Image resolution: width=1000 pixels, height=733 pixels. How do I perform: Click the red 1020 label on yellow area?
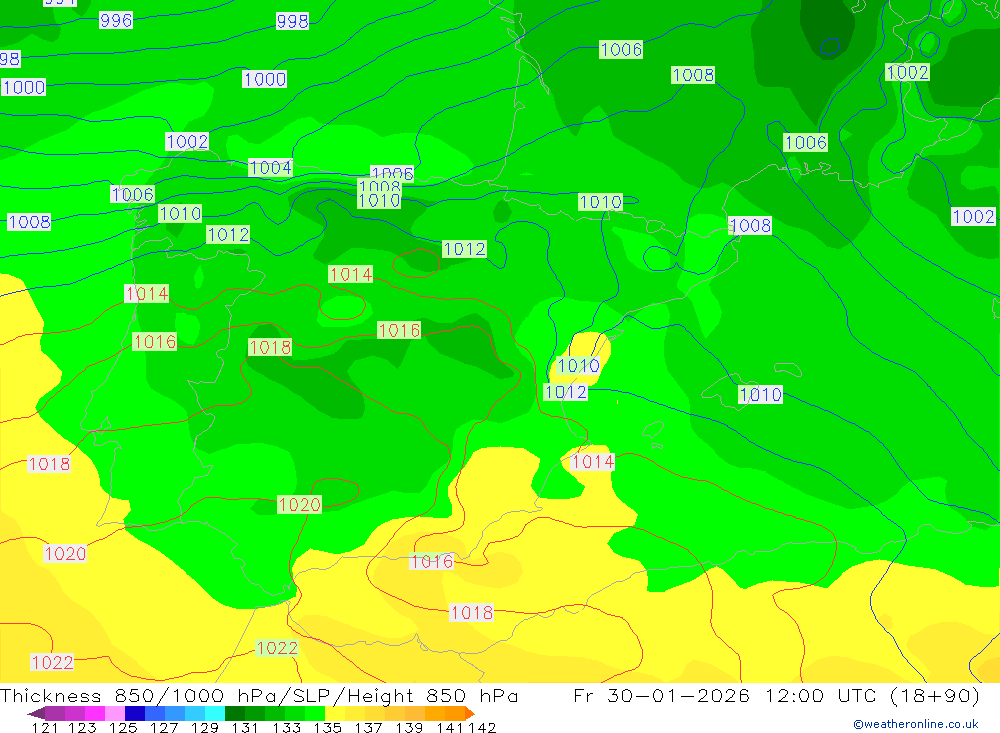(x=65, y=553)
